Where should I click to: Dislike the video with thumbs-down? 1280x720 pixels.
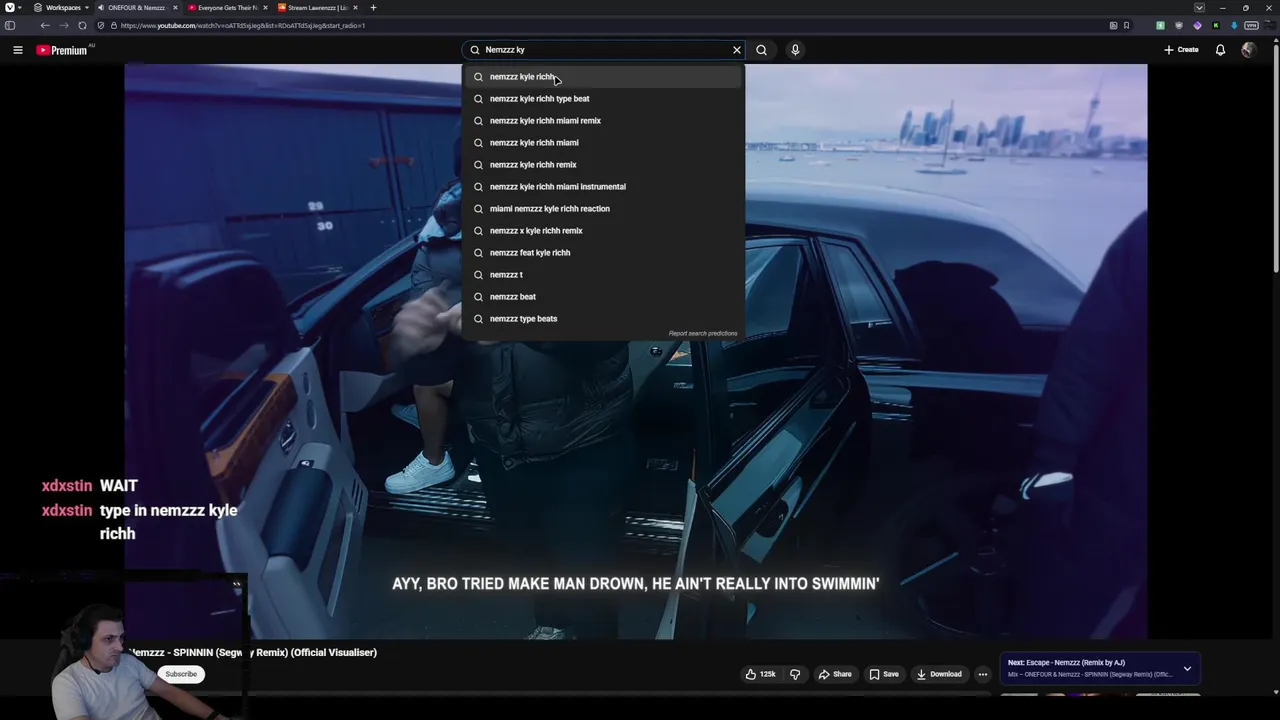pos(795,674)
